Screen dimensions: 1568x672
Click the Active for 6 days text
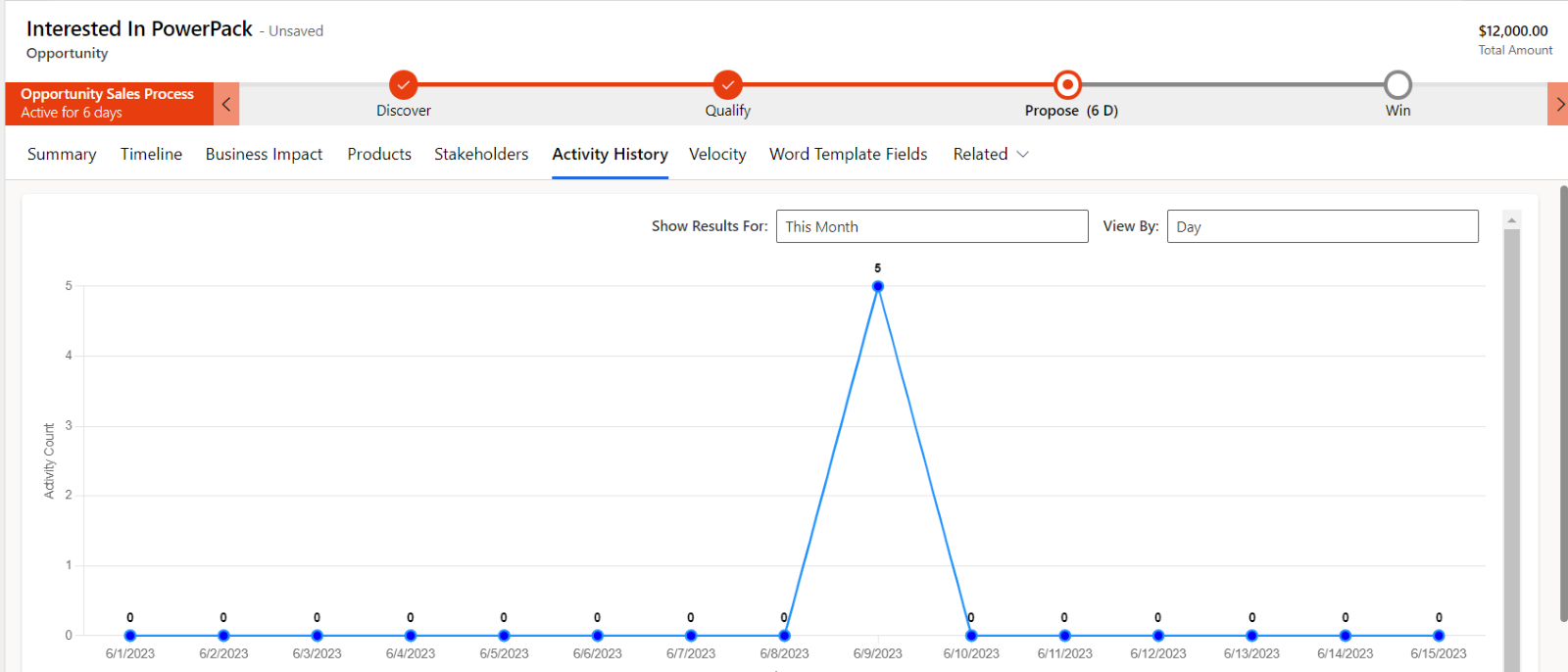pos(72,113)
